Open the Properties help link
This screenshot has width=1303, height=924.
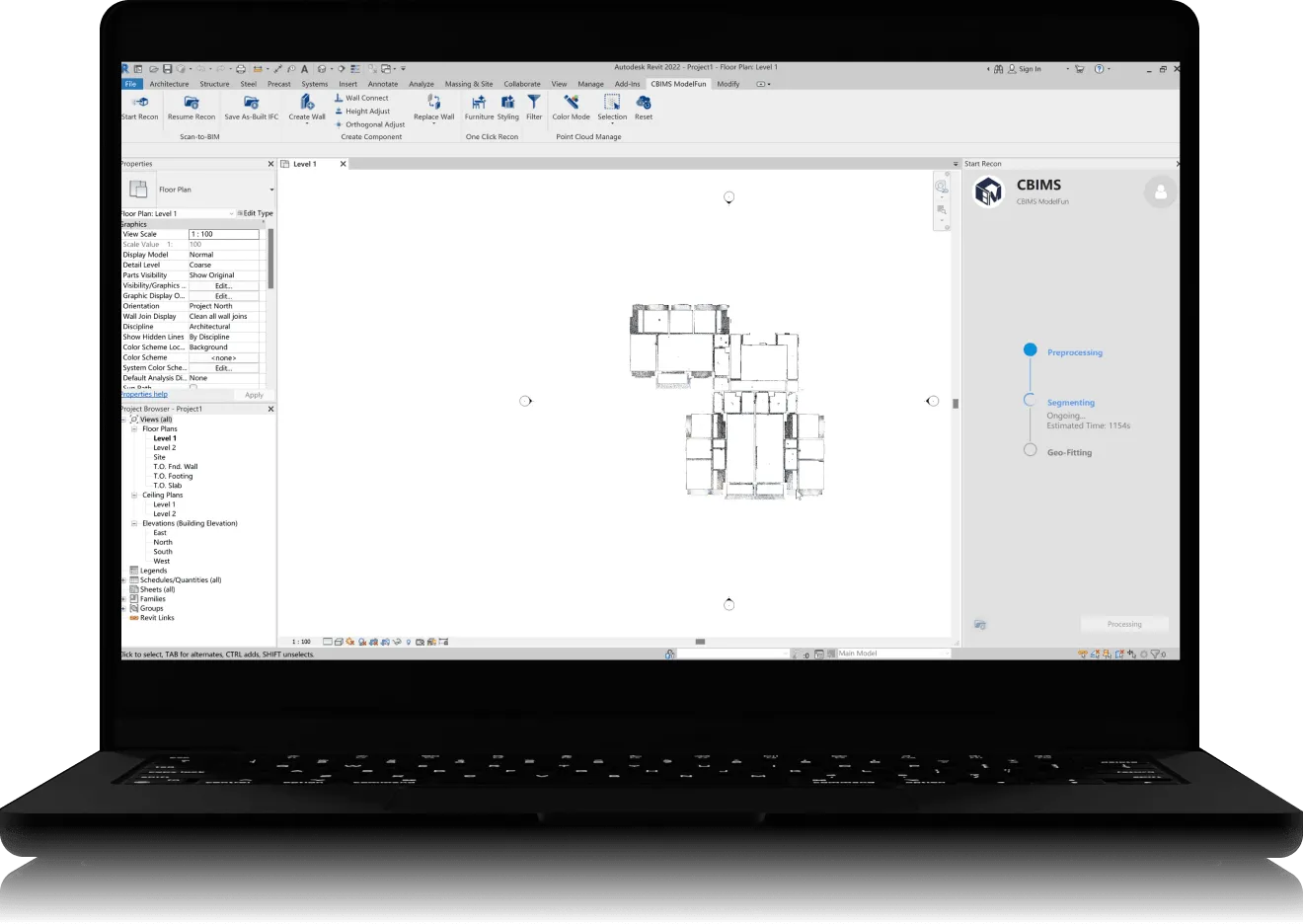tap(144, 395)
